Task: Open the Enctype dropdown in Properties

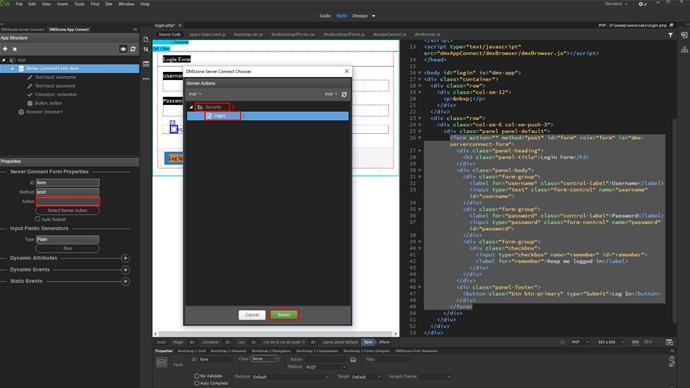Action: click(290, 377)
